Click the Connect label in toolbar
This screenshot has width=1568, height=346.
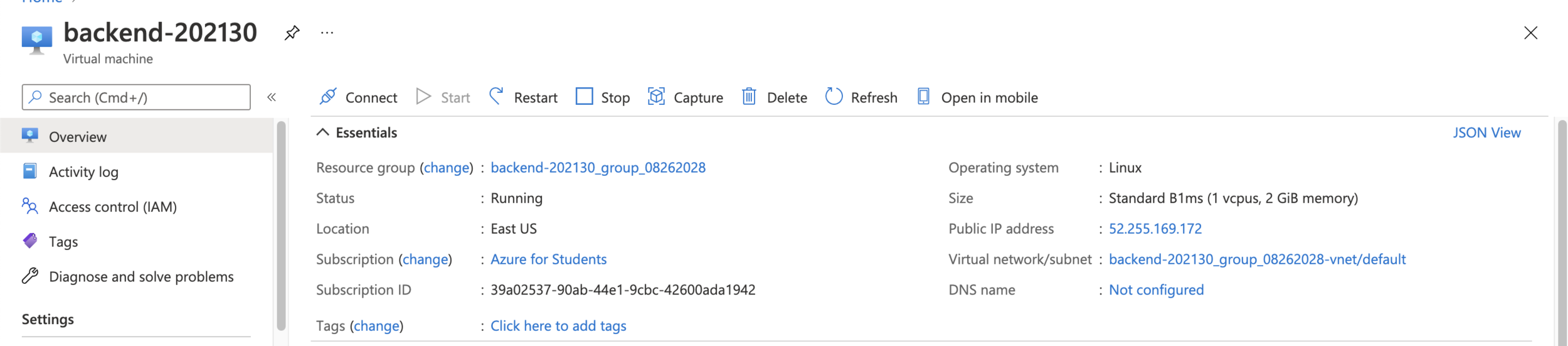coord(371,98)
